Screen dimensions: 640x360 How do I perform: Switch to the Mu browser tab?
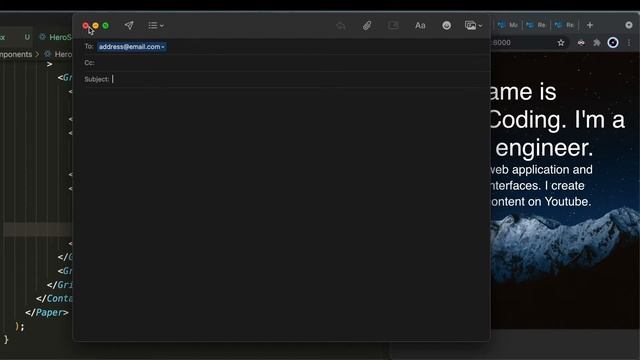508,25
